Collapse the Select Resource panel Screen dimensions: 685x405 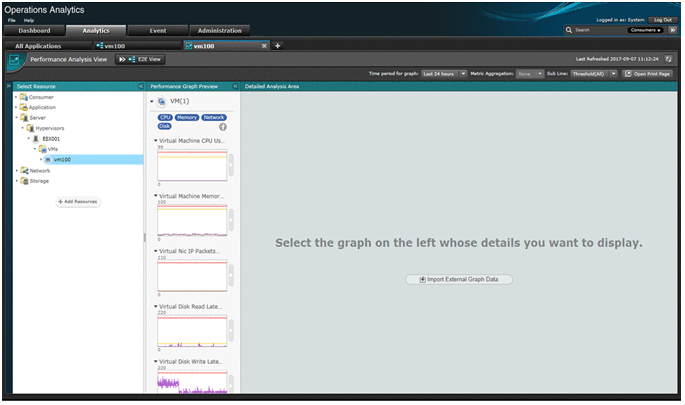[141, 87]
